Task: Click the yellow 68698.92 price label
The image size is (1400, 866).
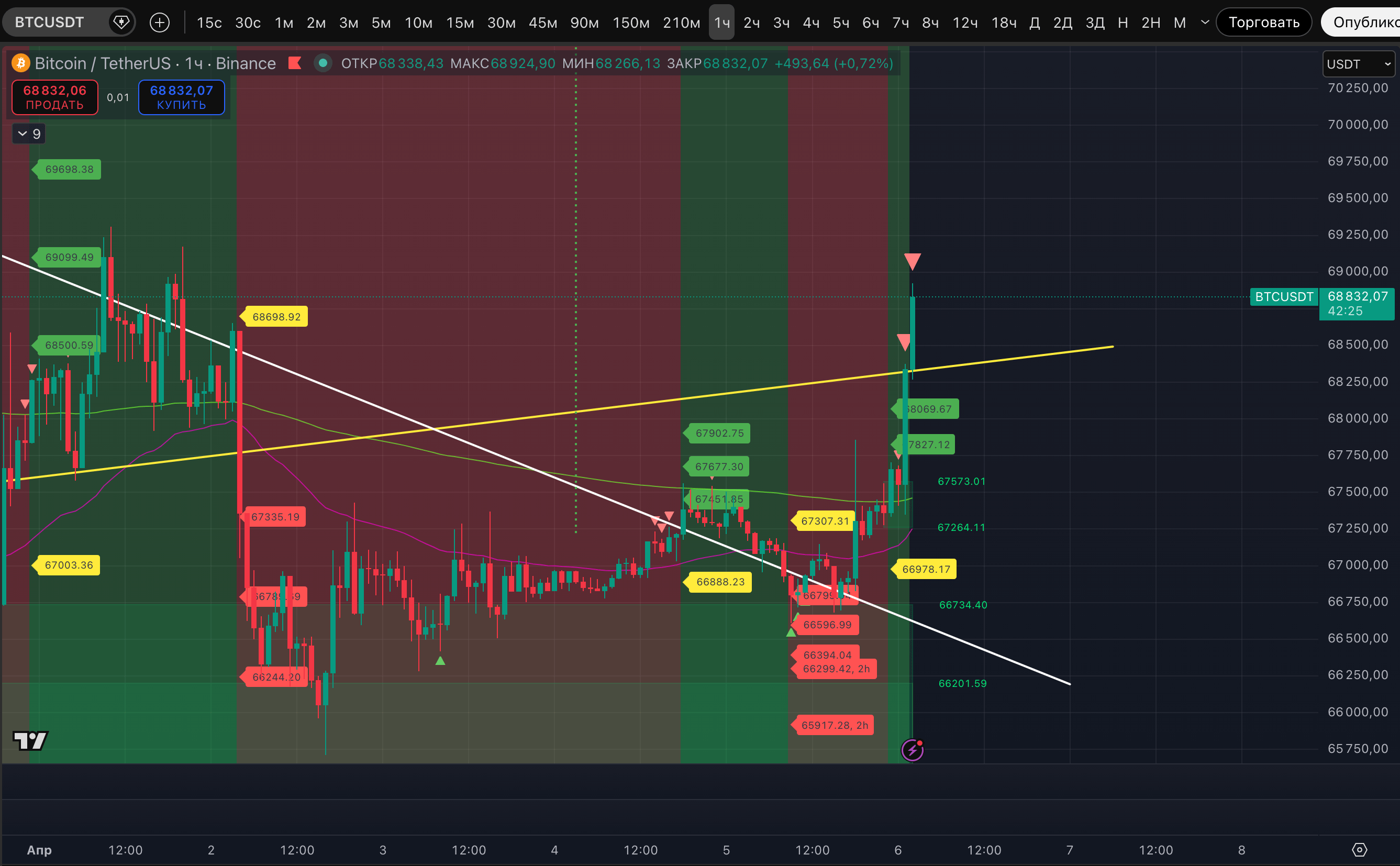Action: (276, 317)
